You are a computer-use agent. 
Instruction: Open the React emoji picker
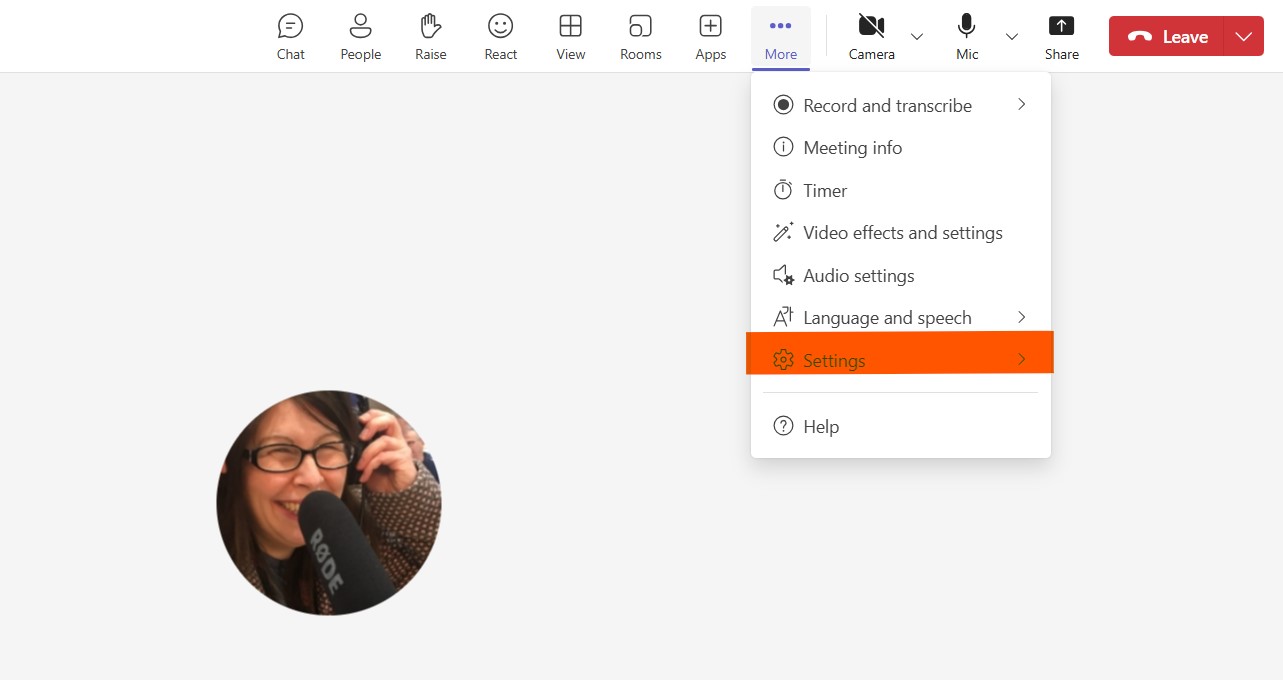point(500,37)
